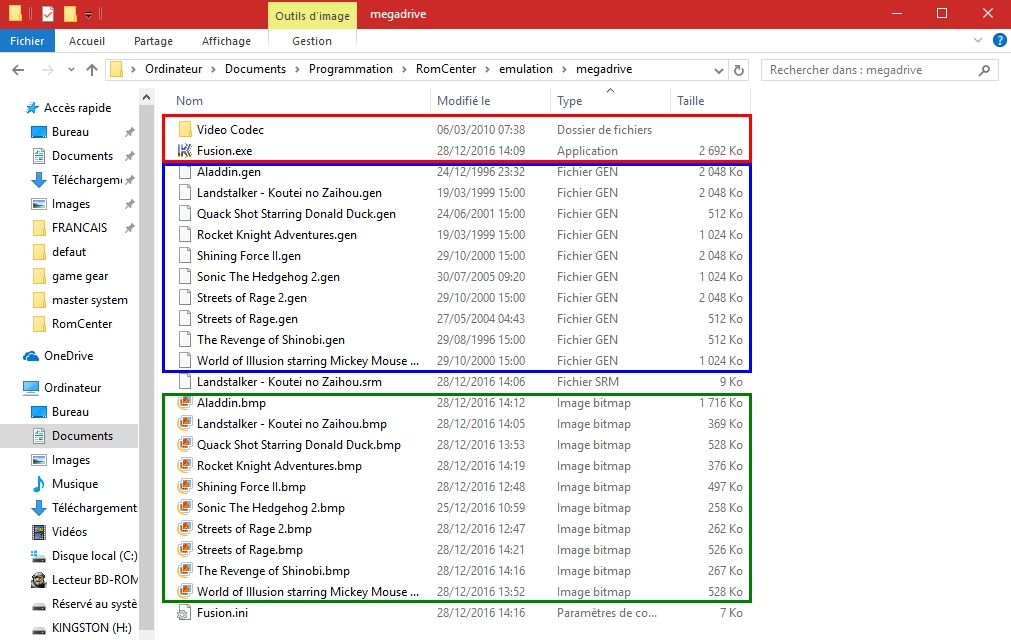Unpin FRANCAIS from quick access
The image size is (1011, 640).
(x=130, y=228)
